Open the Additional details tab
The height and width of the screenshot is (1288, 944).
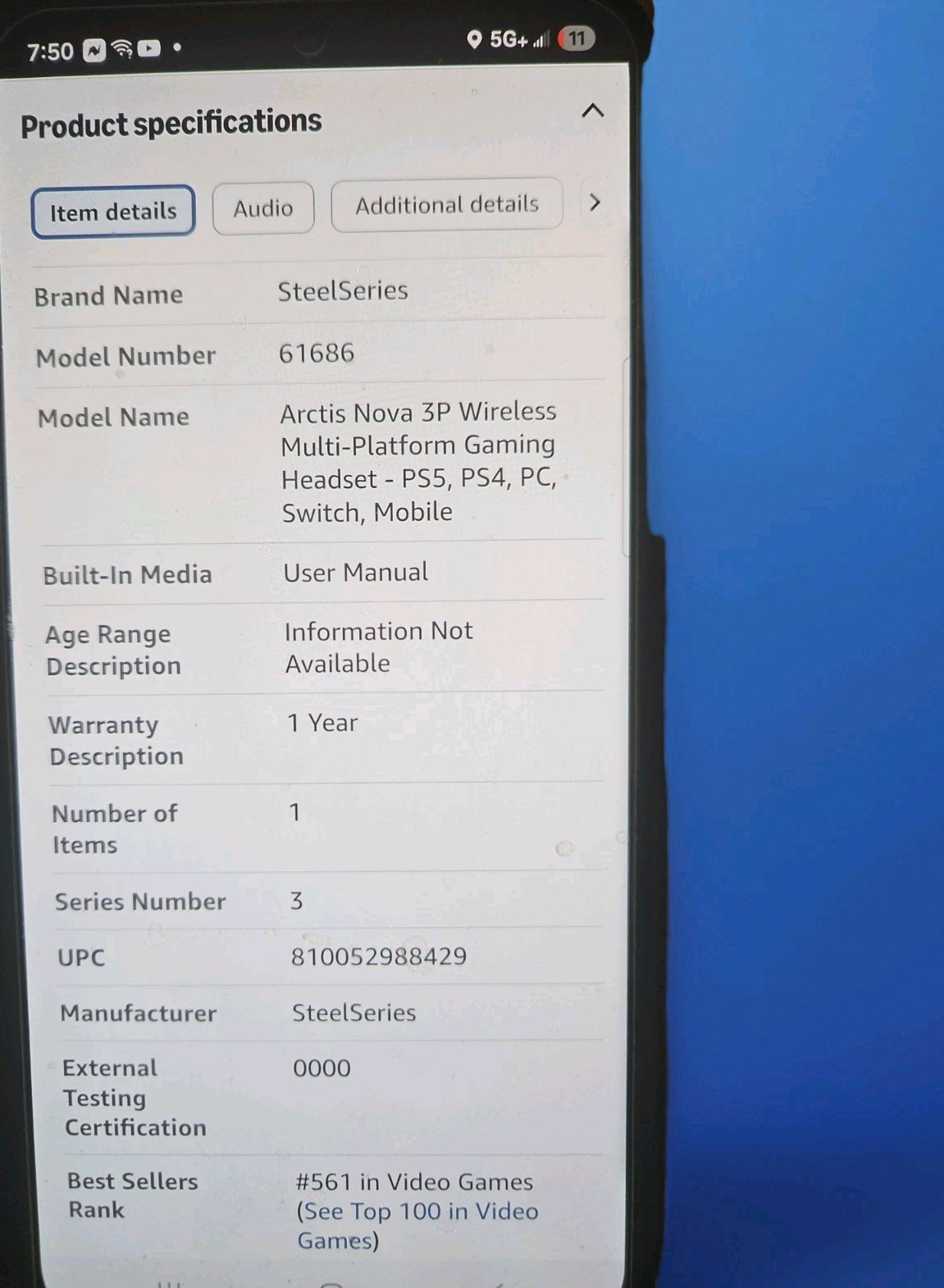pos(447,204)
